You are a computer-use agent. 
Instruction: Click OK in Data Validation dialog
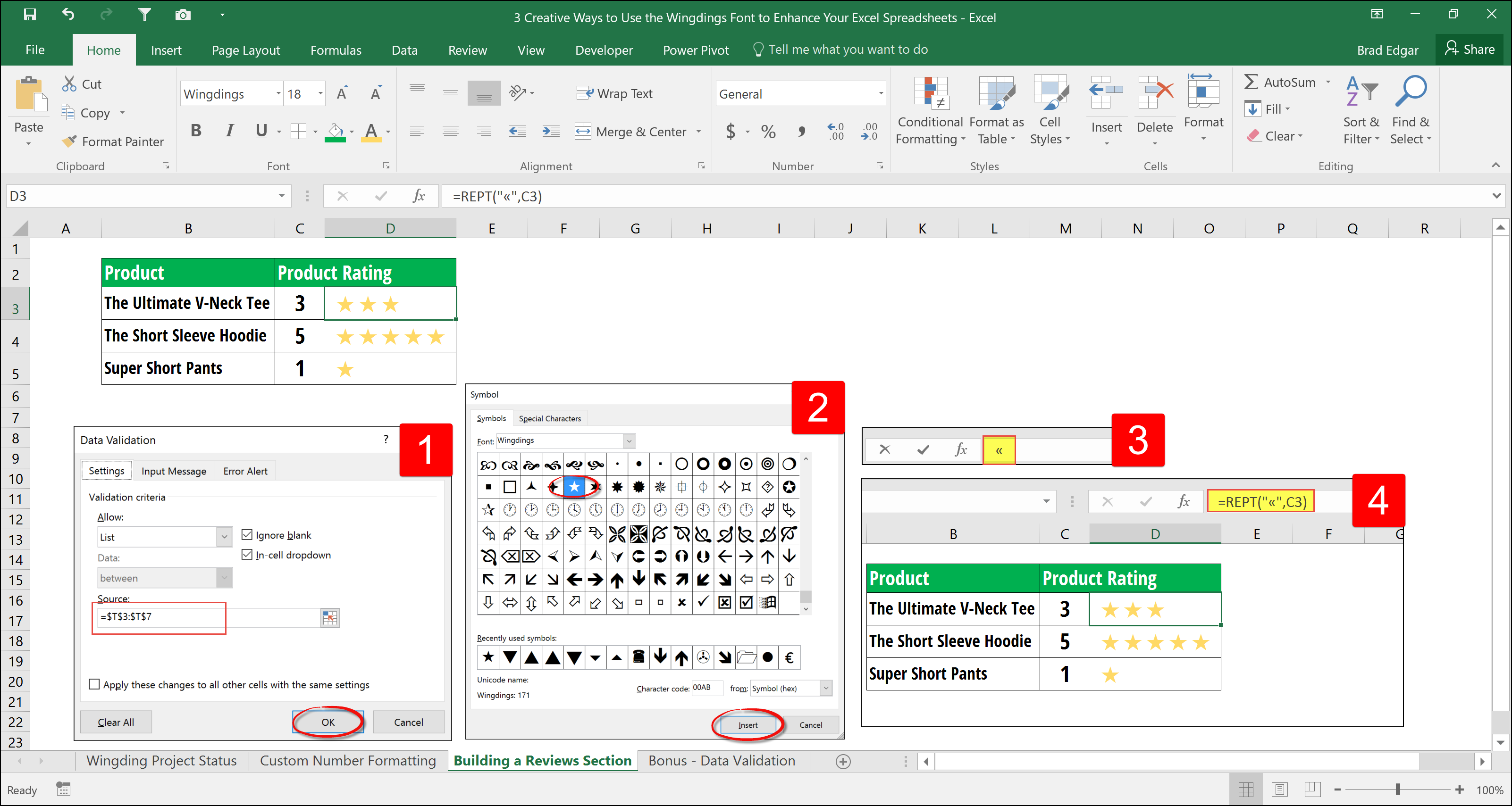pyautogui.click(x=328, y=722)
